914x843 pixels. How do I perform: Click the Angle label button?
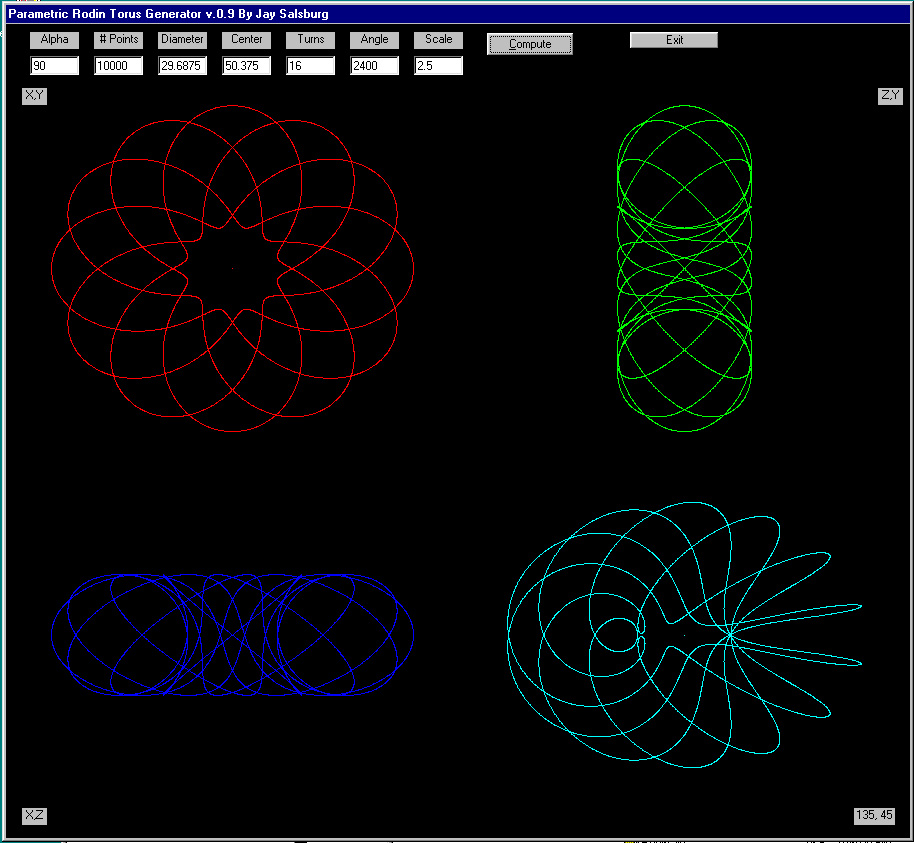(x=374, y=40)
